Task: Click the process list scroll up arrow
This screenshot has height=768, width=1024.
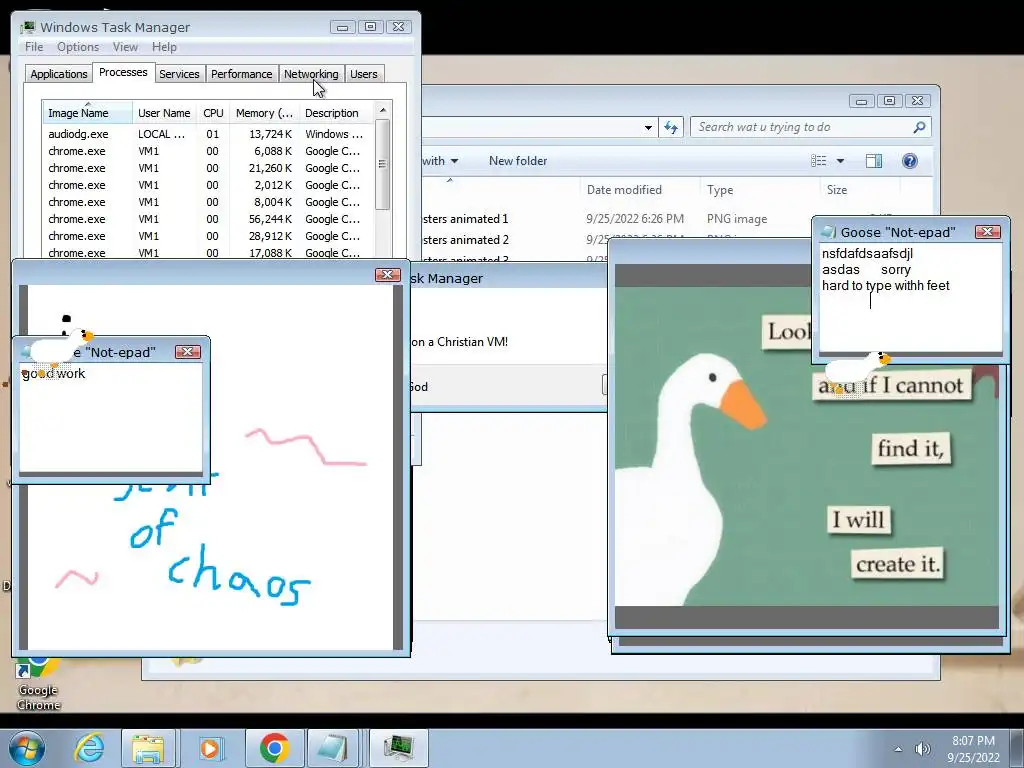Action: pos(383,110)
